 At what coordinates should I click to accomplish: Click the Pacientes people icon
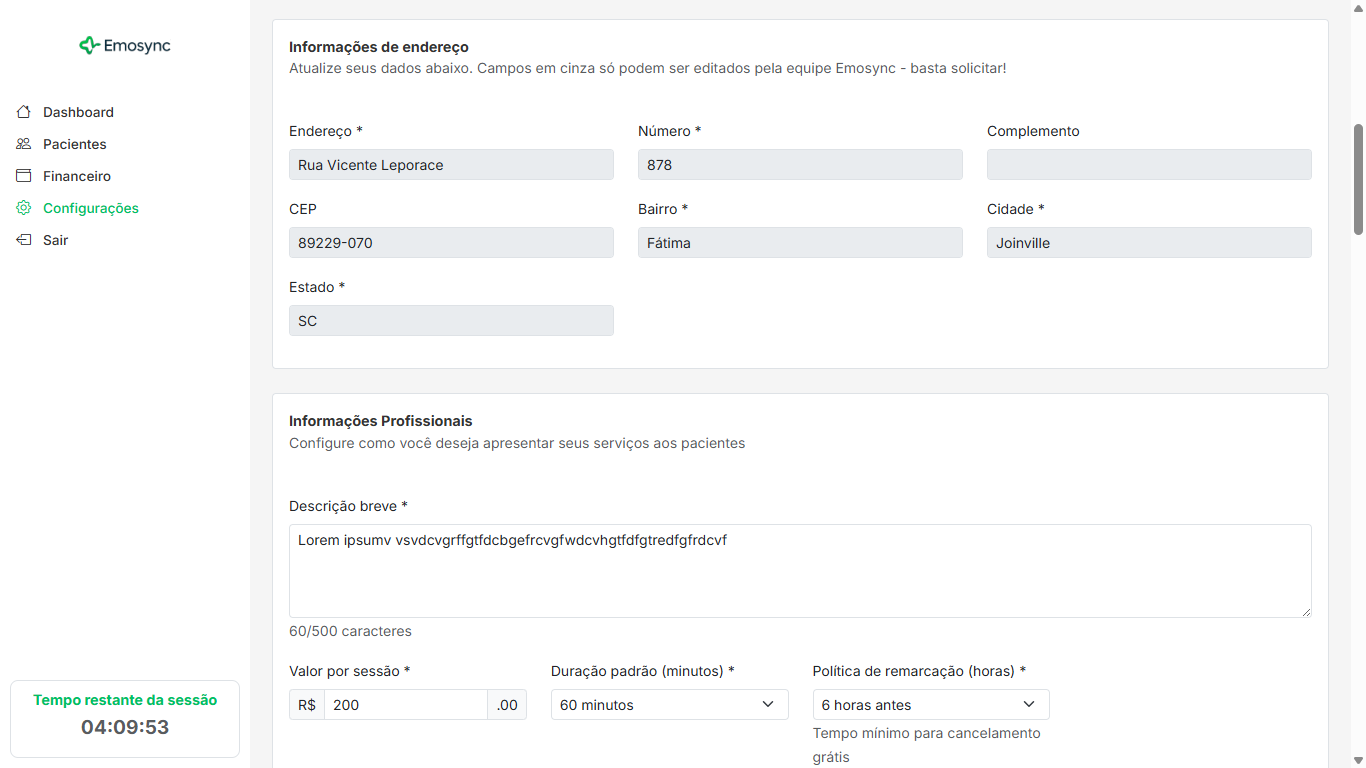[x=24, y=144]
